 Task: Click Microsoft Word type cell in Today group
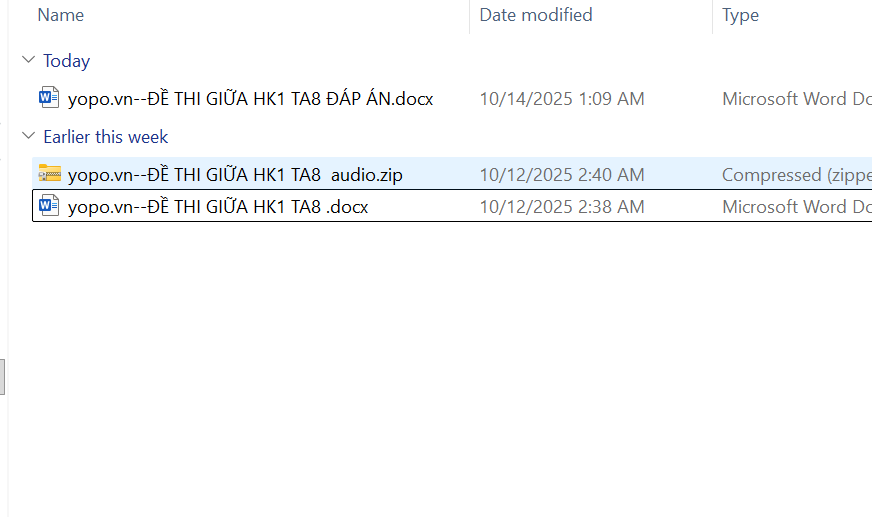[x=795, y=99]
